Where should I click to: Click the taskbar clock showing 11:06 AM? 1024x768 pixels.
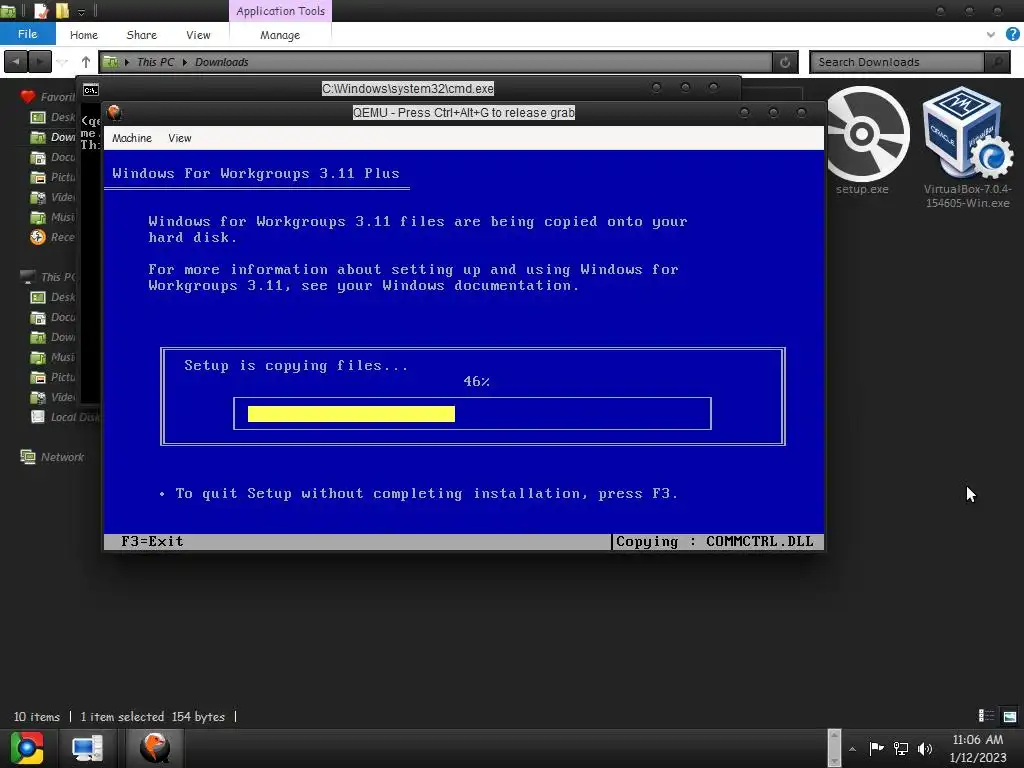coord(978,749)
